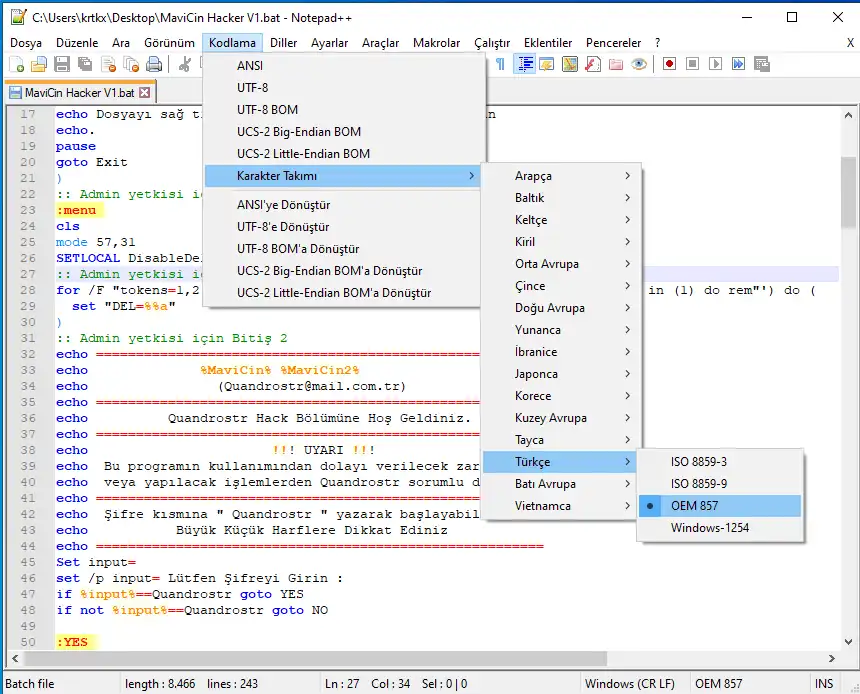Open the Makrolar menu
Screen dimensions: 860x694
436,43
